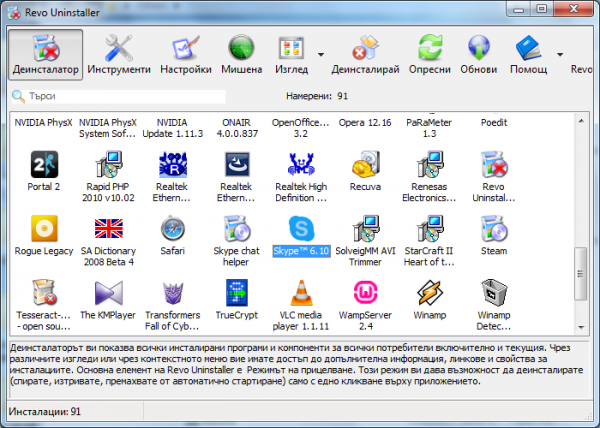This screenshot has height=428, width=600.
Task: Select StarCraft II Heart of the Swarm icon
Action: [429, 228]
